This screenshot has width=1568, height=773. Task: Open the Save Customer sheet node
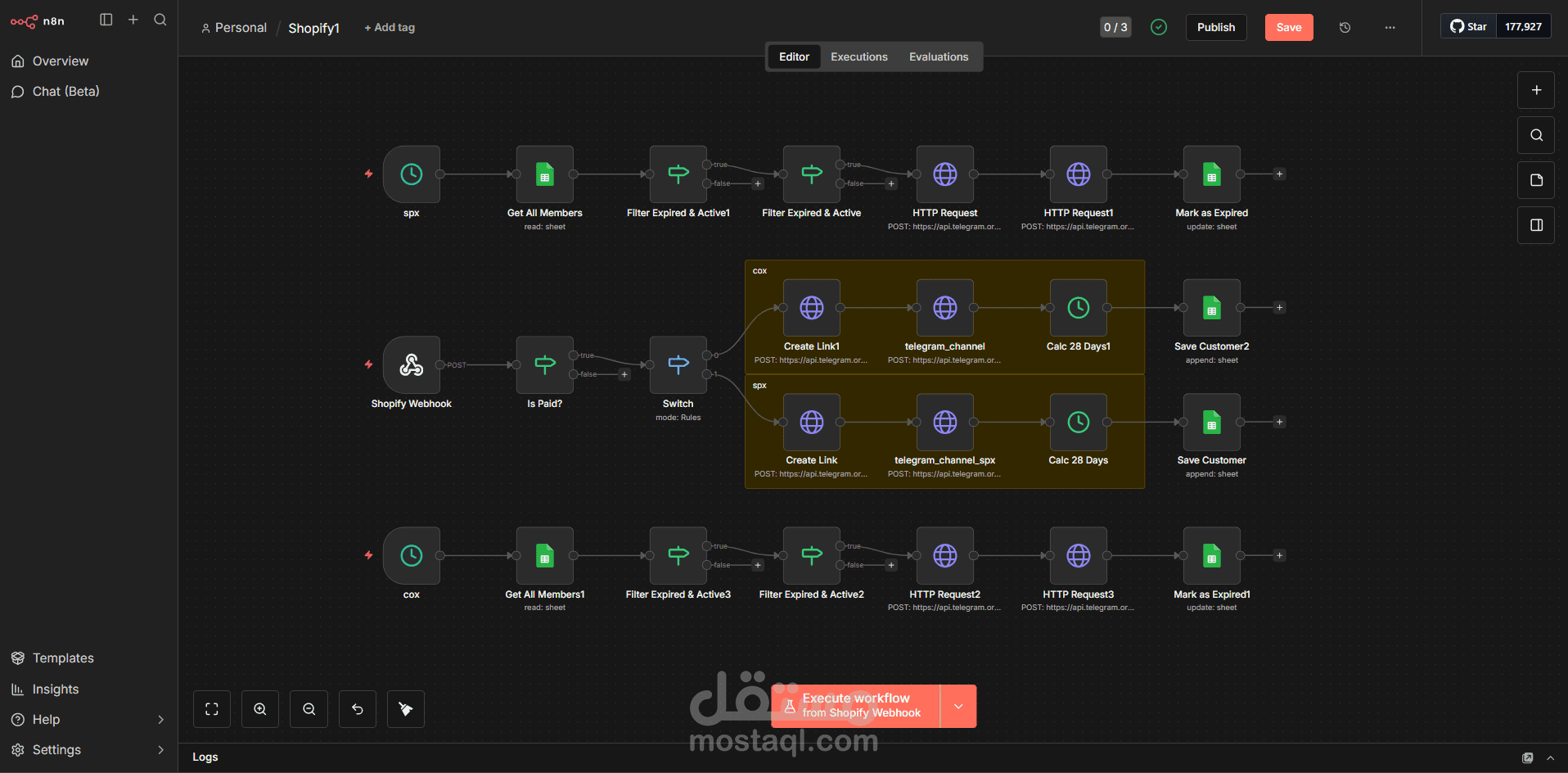(1211, 422)
